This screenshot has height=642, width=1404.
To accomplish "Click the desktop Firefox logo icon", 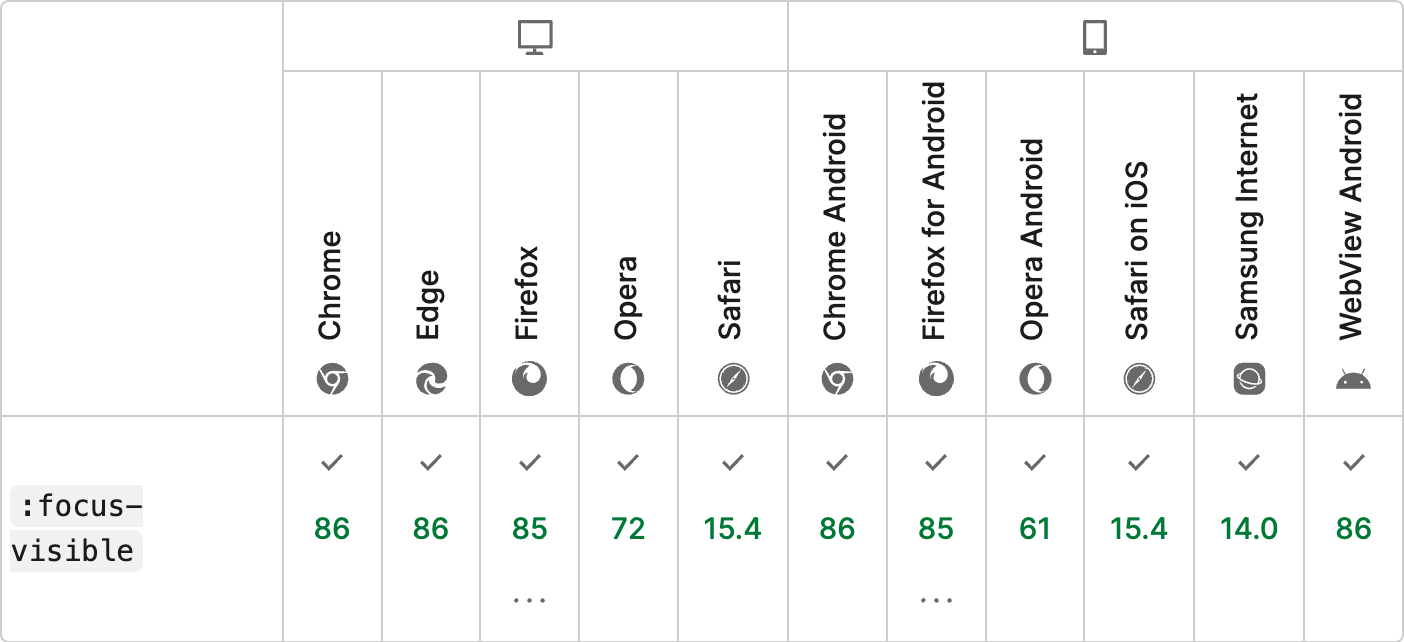I will click(530, 379).
